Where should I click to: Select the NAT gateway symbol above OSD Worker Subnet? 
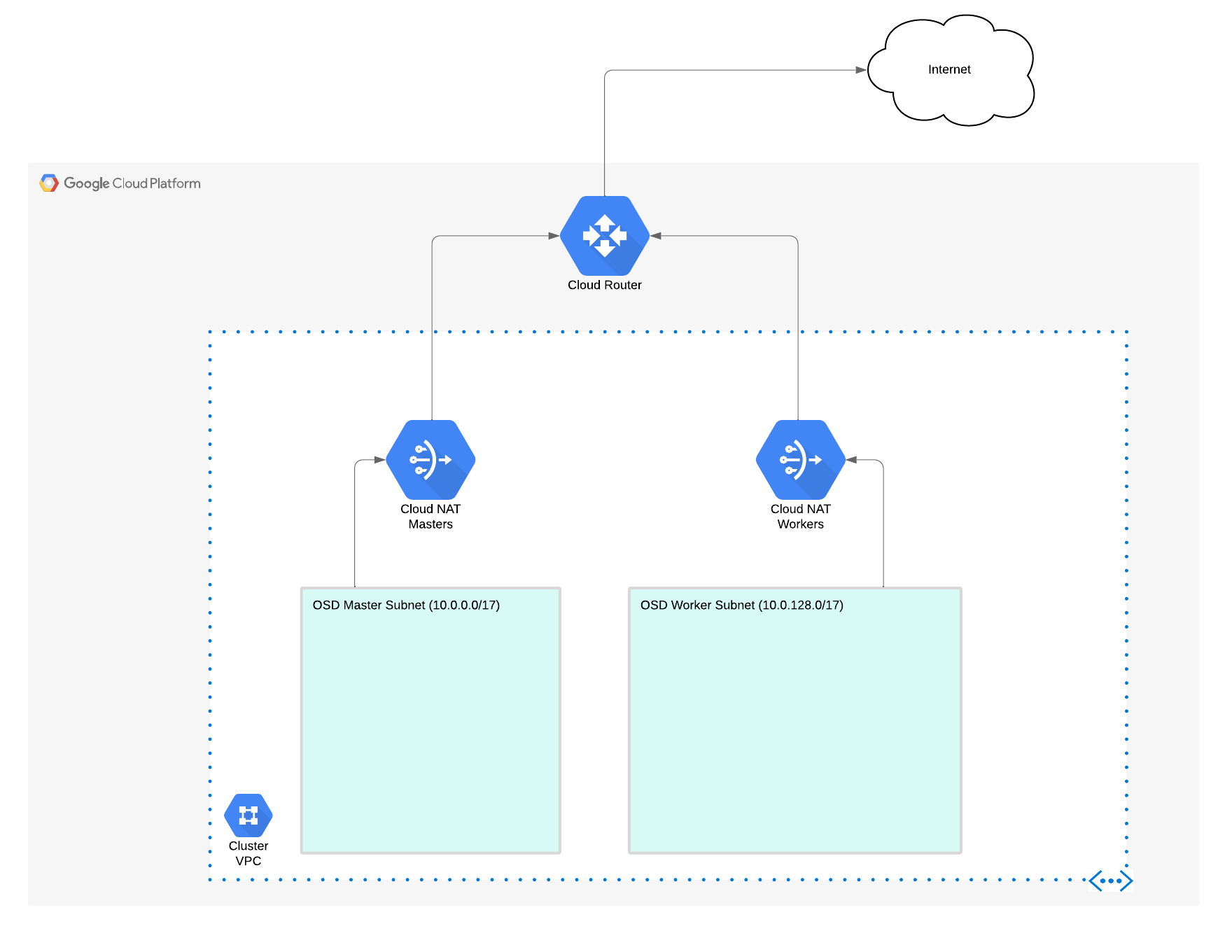(800, 461)
